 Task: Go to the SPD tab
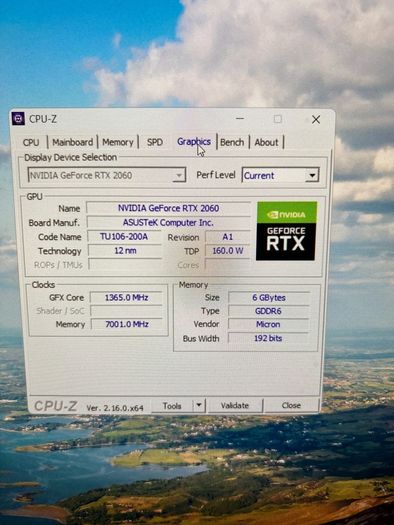(x=155, y=142)
